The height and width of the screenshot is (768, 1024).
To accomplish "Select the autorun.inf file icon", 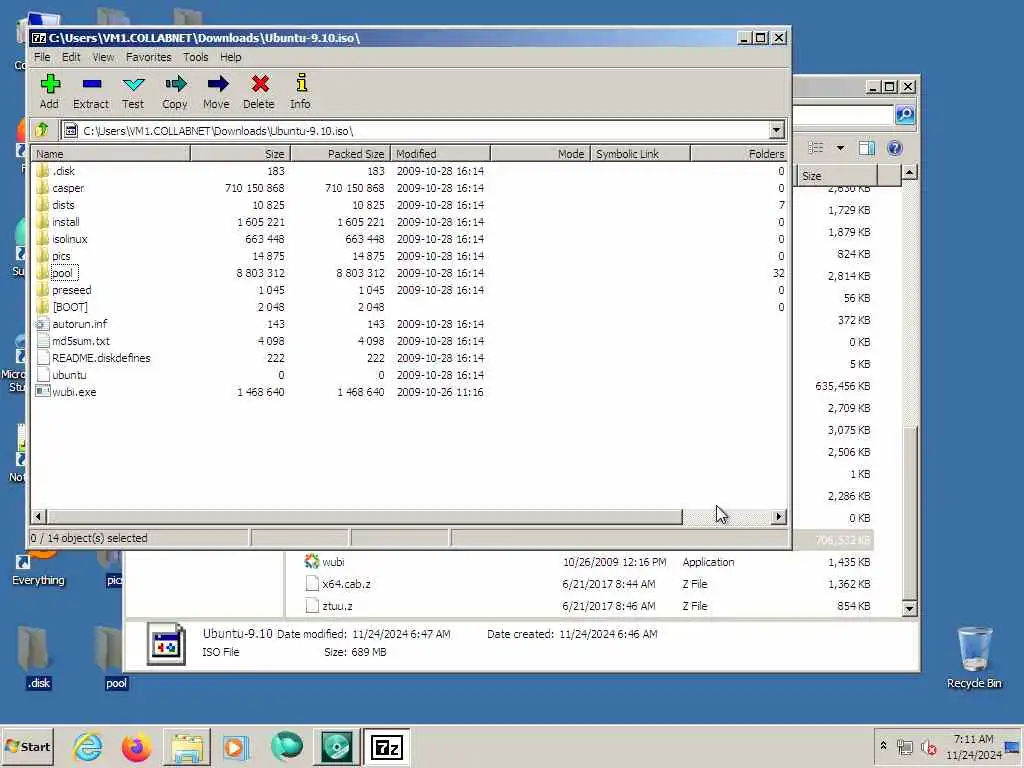I will (42, 324).
